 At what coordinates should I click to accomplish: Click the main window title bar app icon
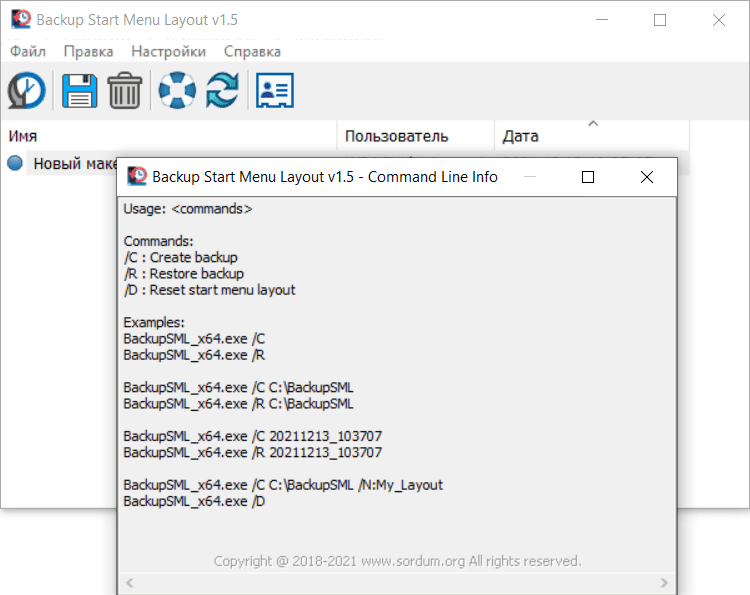coord(21,19)
